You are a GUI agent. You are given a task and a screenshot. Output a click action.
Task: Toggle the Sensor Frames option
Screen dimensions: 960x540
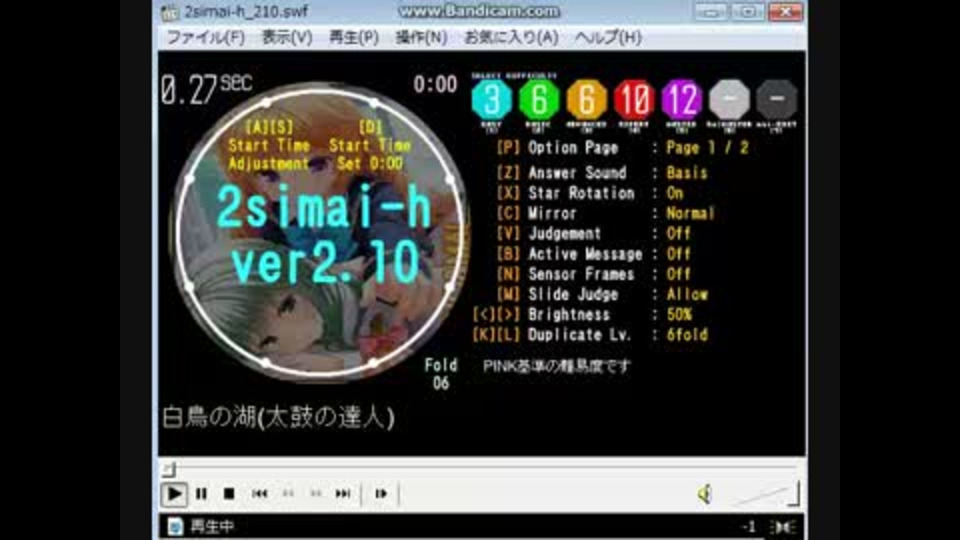593,274
